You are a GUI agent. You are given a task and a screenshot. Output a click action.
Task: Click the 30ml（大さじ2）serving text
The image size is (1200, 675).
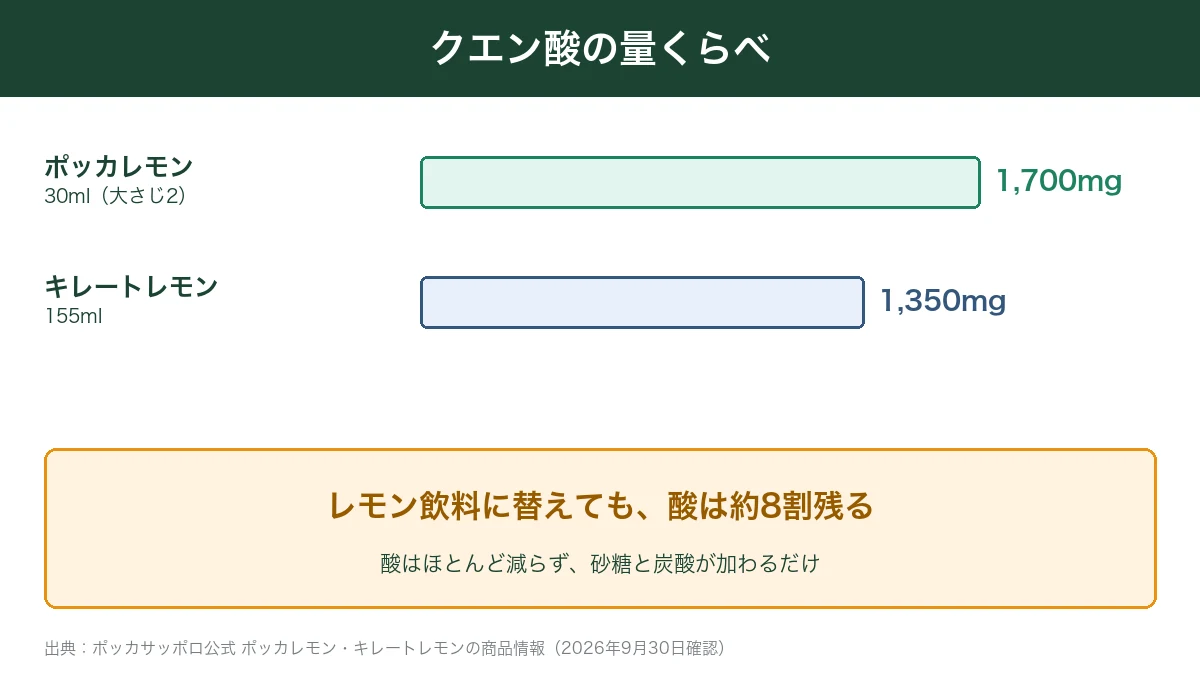115,197
